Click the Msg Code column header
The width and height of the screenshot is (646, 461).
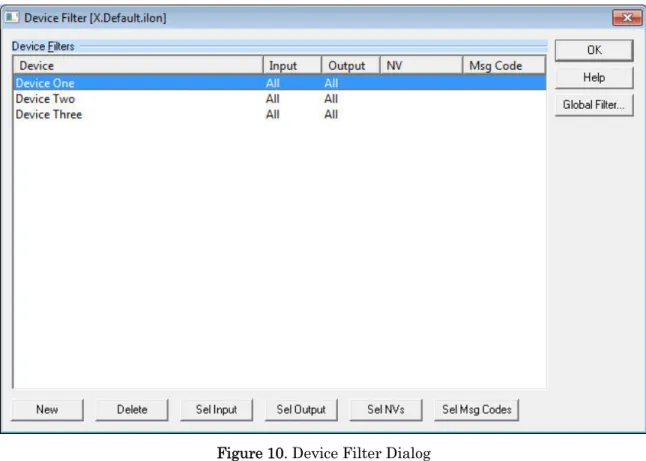[504, 66]
